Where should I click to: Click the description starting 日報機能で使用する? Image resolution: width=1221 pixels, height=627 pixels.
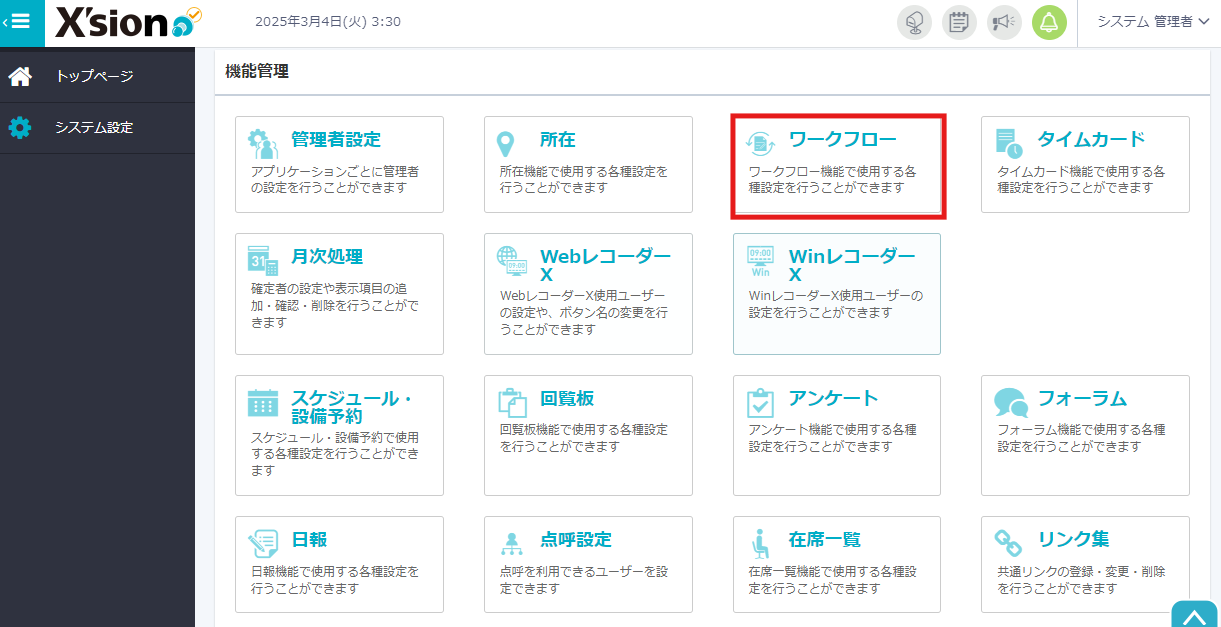point(335,580)
